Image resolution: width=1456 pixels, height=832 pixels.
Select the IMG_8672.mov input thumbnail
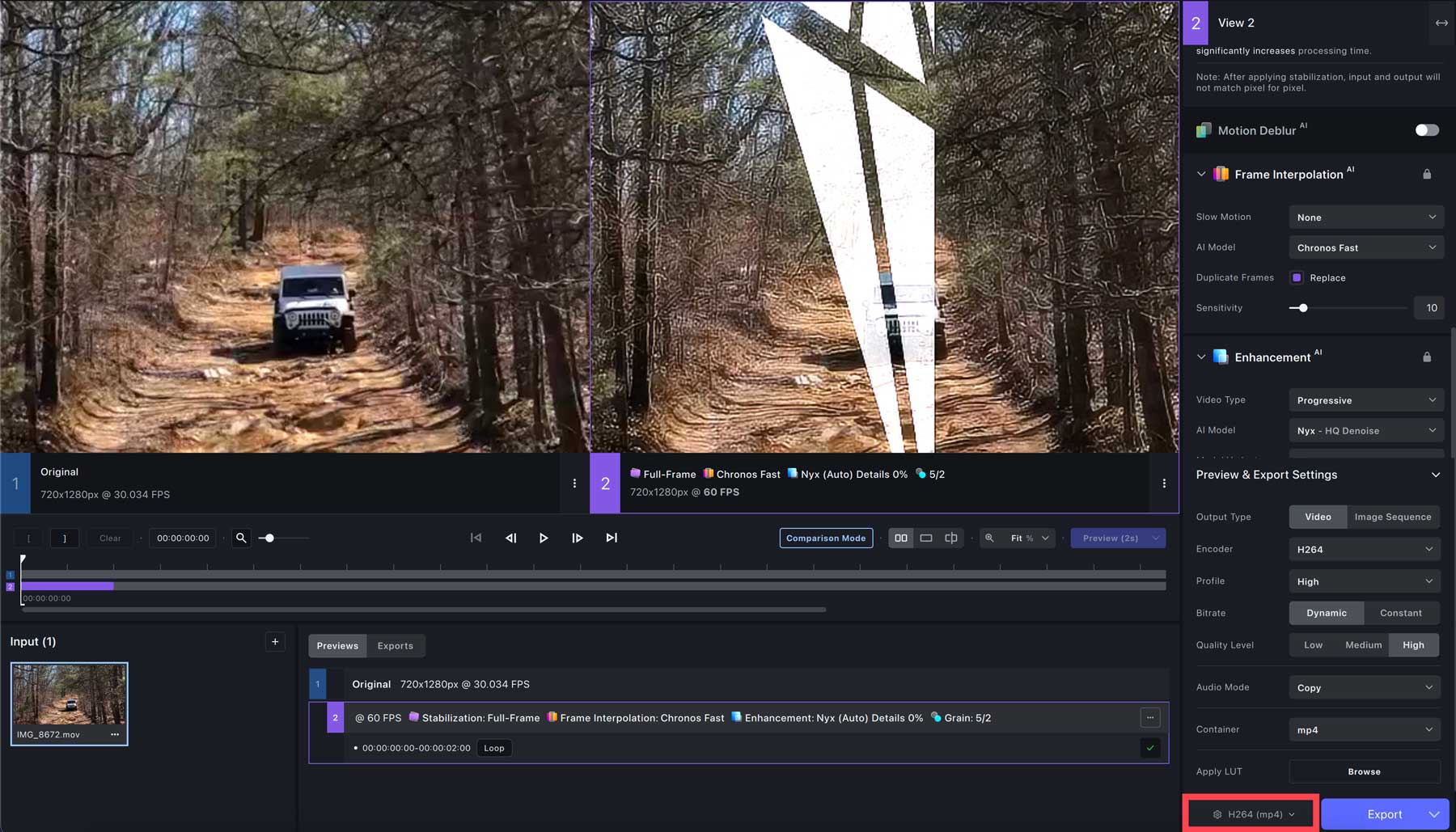[x=69, y=699]
